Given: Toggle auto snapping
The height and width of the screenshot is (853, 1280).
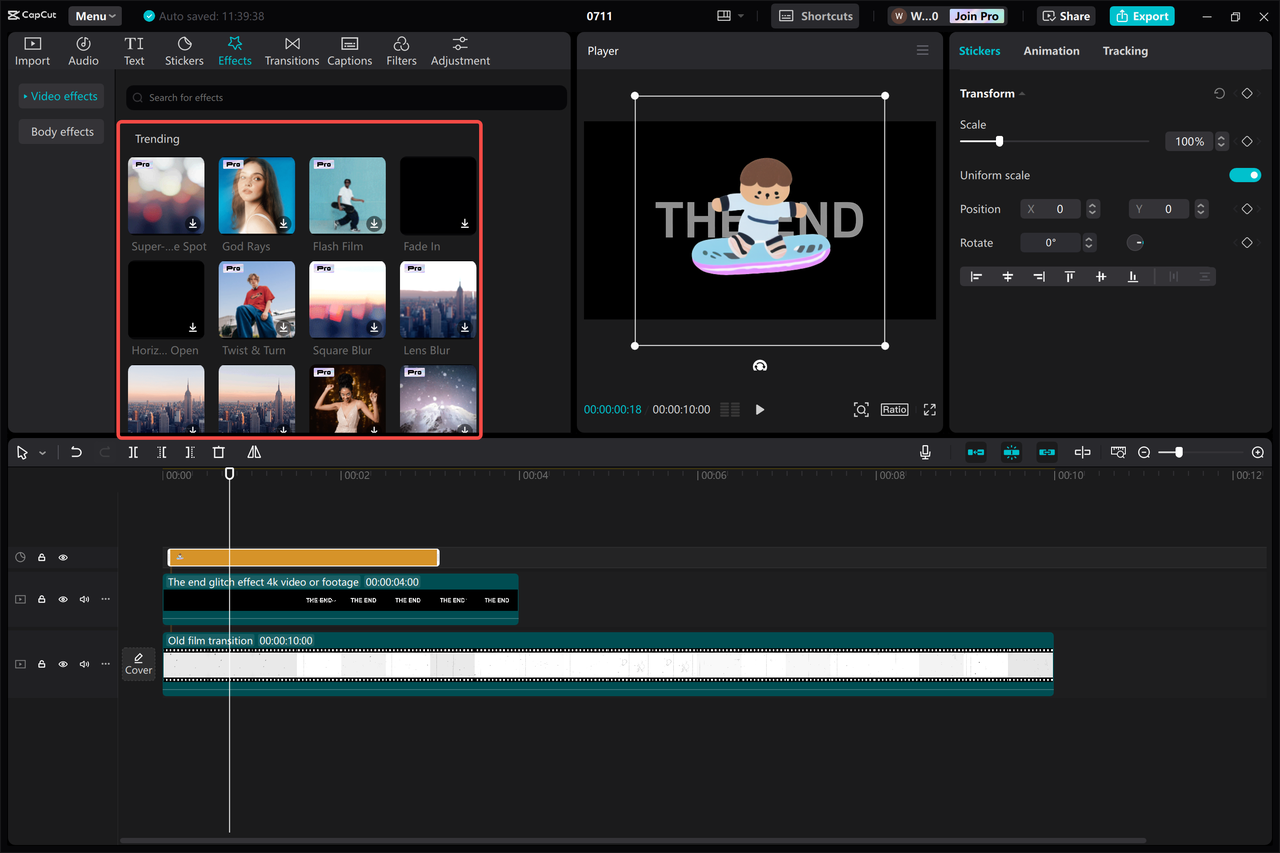Looking at the screenshot, I should click(1011, 452).
